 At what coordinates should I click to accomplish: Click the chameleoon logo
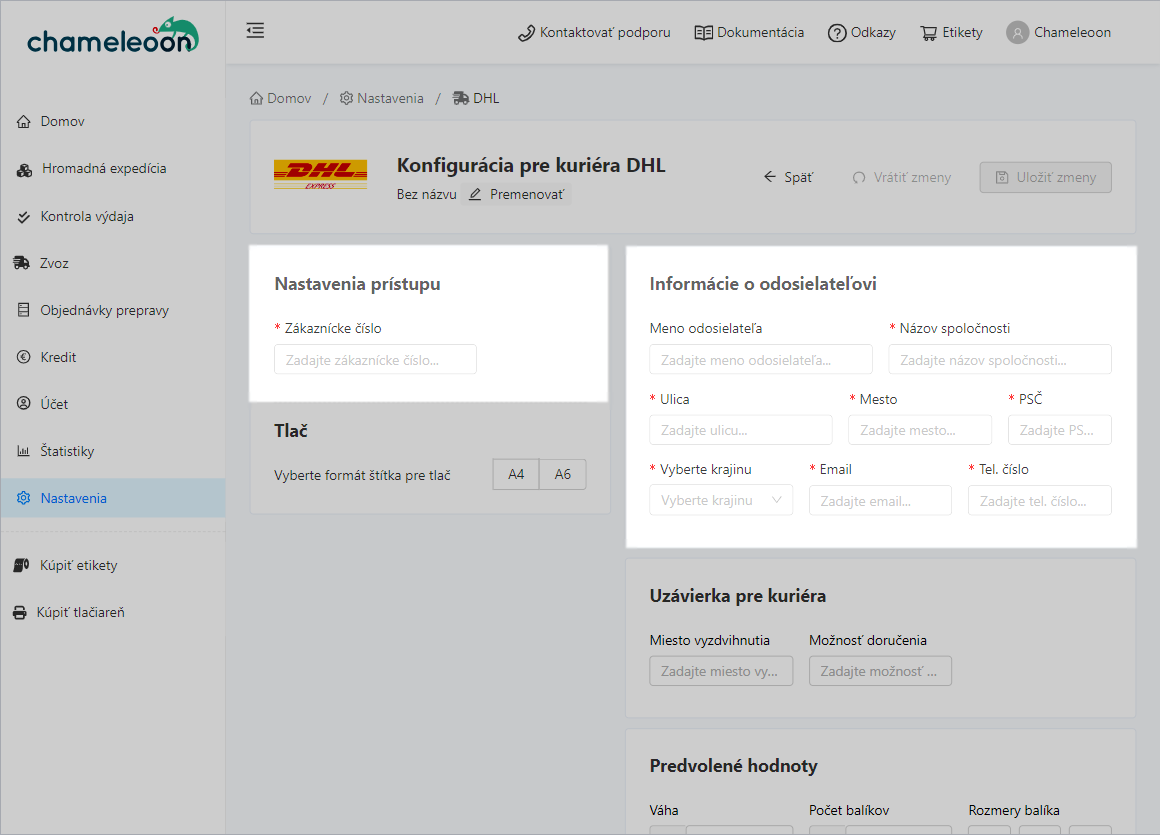[113, 33]
